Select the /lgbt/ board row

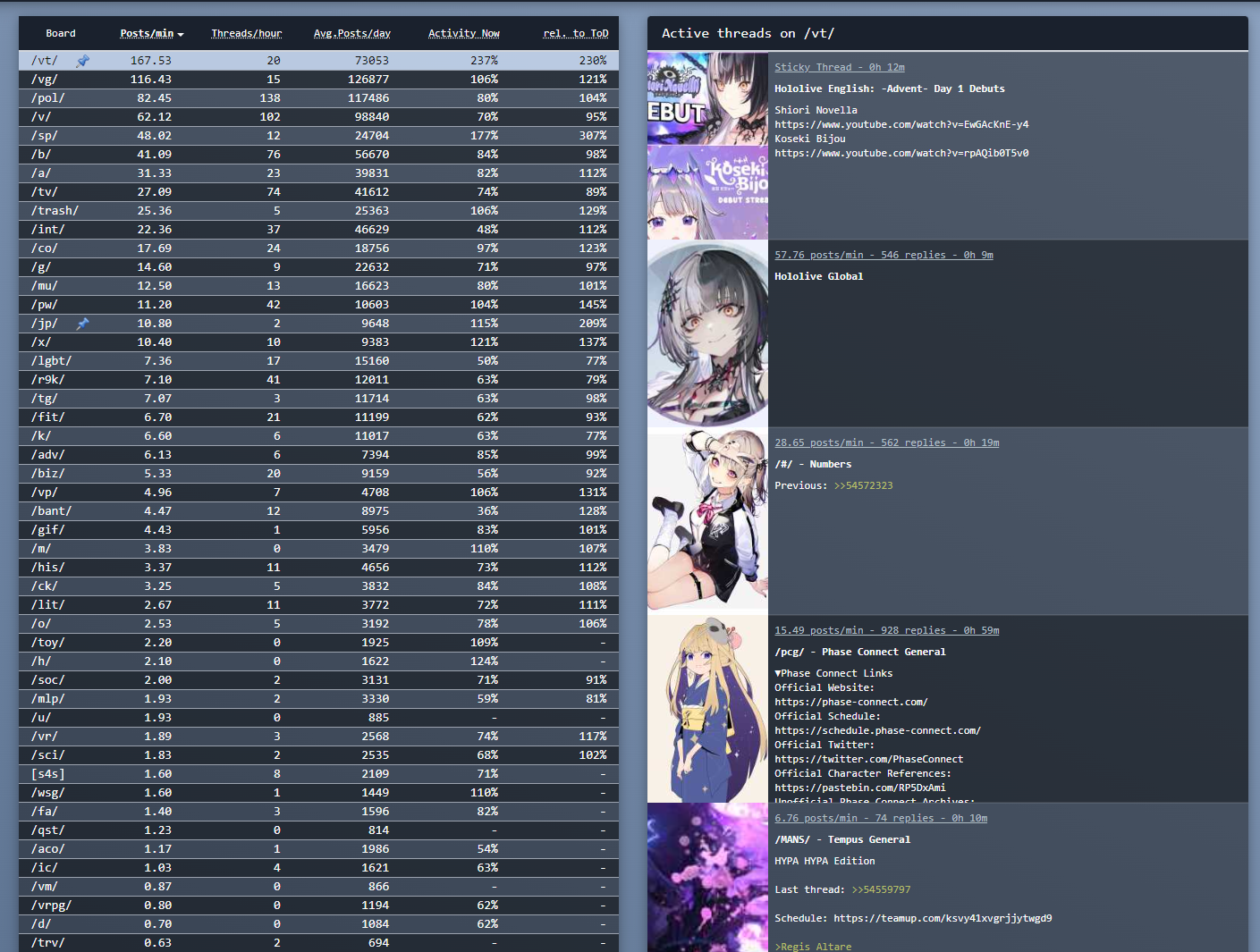318,361
